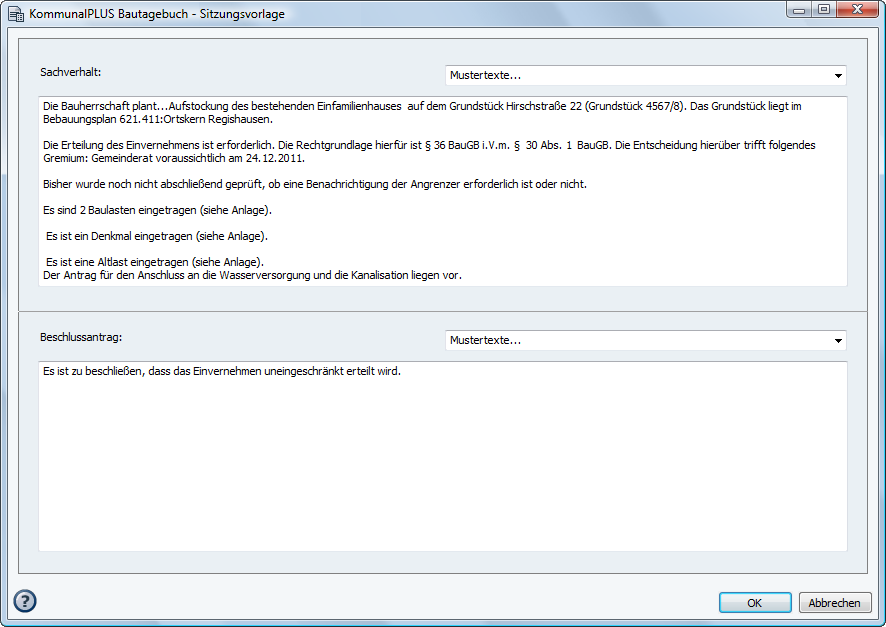Click the KommunalPLUS document icon in title bar
The image size is (886, 627).
coord(16,15)
